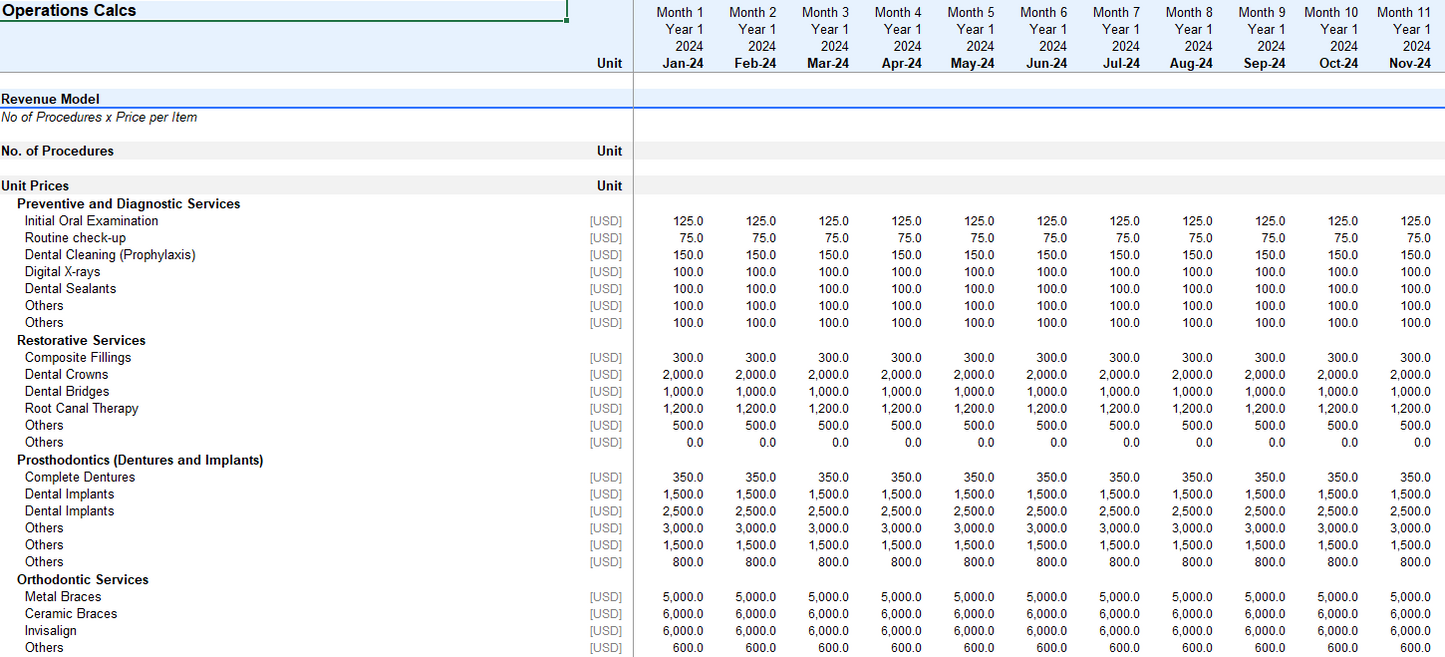
Task: Click the Dental Cleaning (Prophylaxis) row label
Action: point(110,255)
